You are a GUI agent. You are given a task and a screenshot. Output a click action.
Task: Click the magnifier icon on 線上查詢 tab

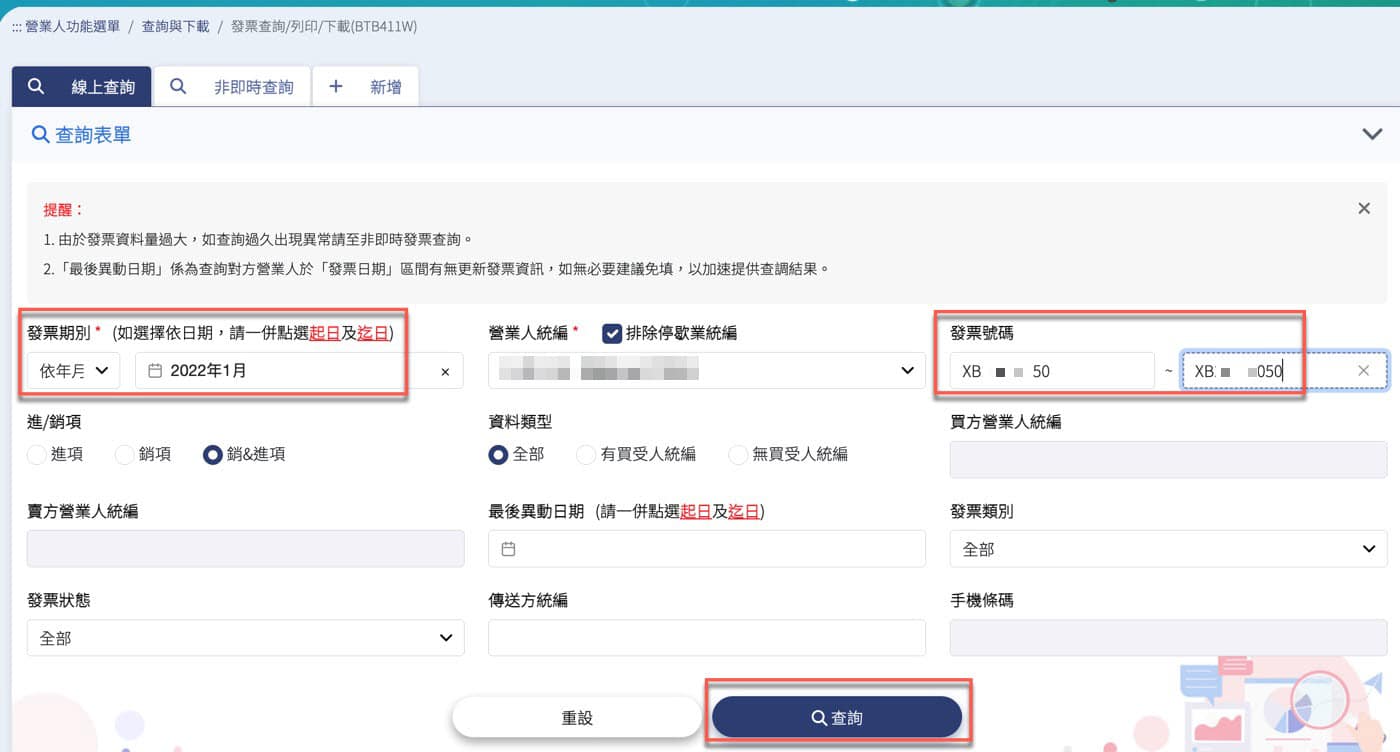(36, 86)
